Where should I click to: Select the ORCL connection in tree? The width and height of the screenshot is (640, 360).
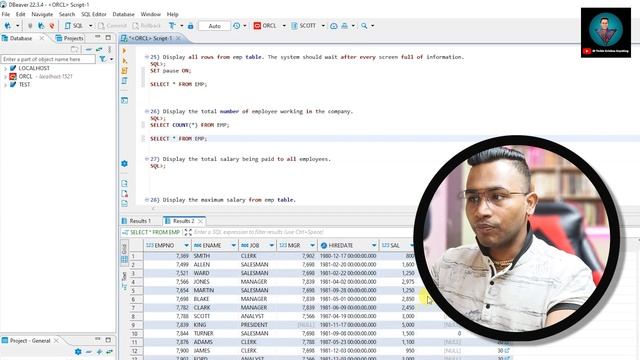25,76
